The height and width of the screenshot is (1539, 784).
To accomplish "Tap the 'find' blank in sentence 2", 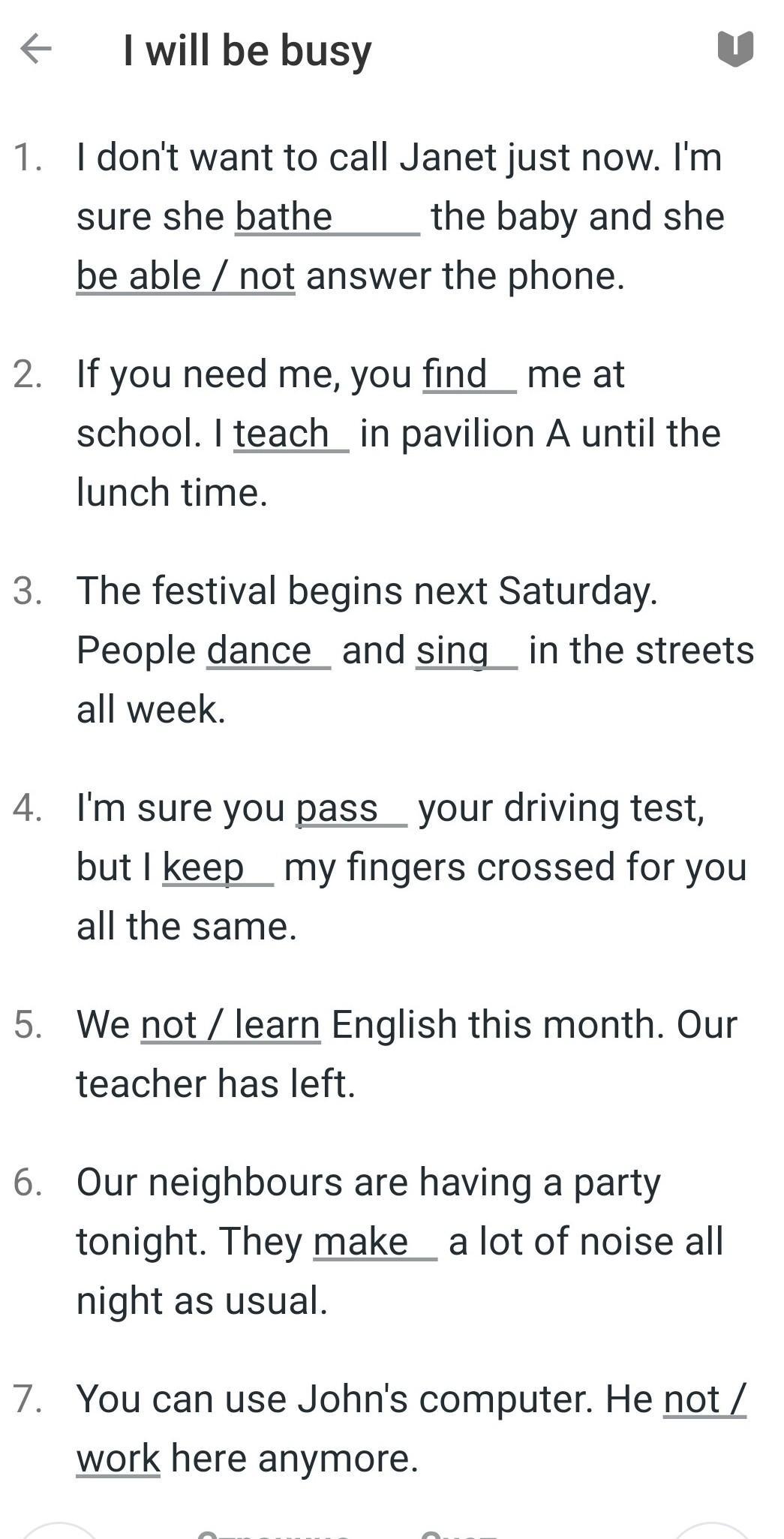I will 469,374.
